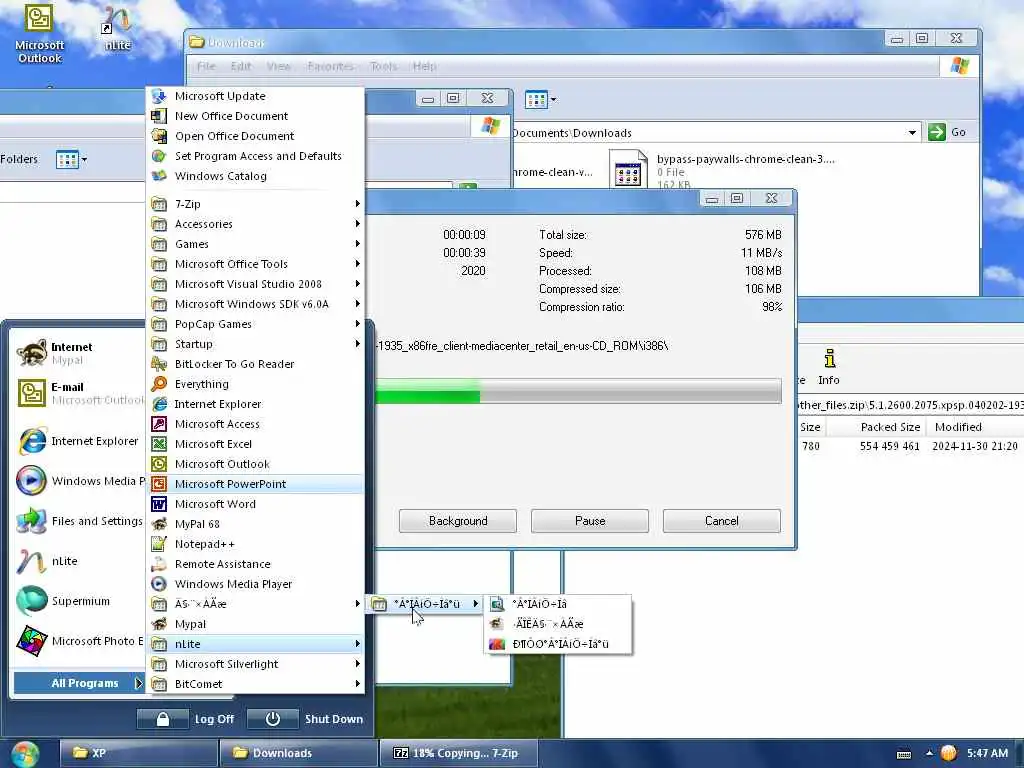The height and width of the screenshot is (768, 1024).
Task: Click Info icon in 7-Zip window
Action: pyautogui.click(x=829, y=367)
